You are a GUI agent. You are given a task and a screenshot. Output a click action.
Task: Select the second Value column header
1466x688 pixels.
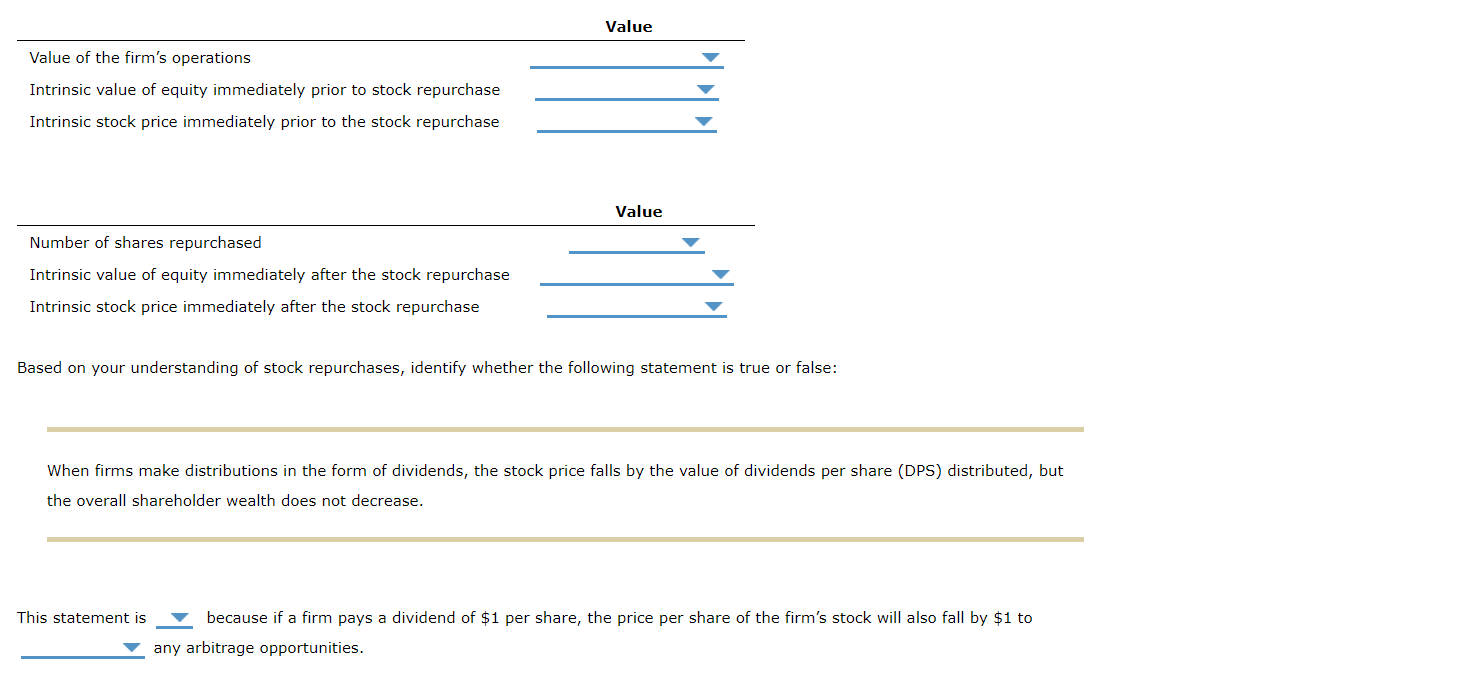(637, 211)
